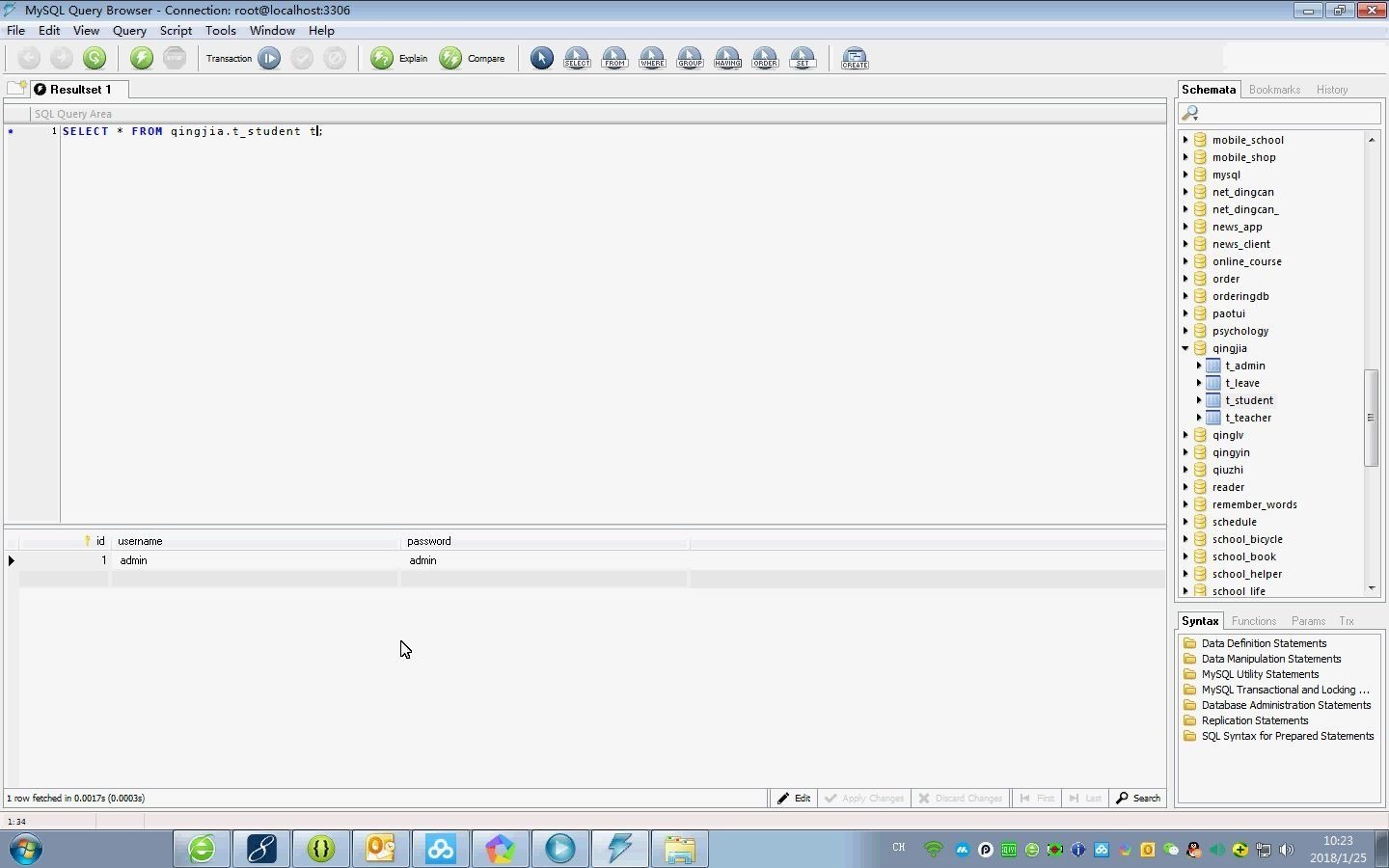Expand the psychology schema node
The image size is (1389, 868).
tap(1185, 331)
